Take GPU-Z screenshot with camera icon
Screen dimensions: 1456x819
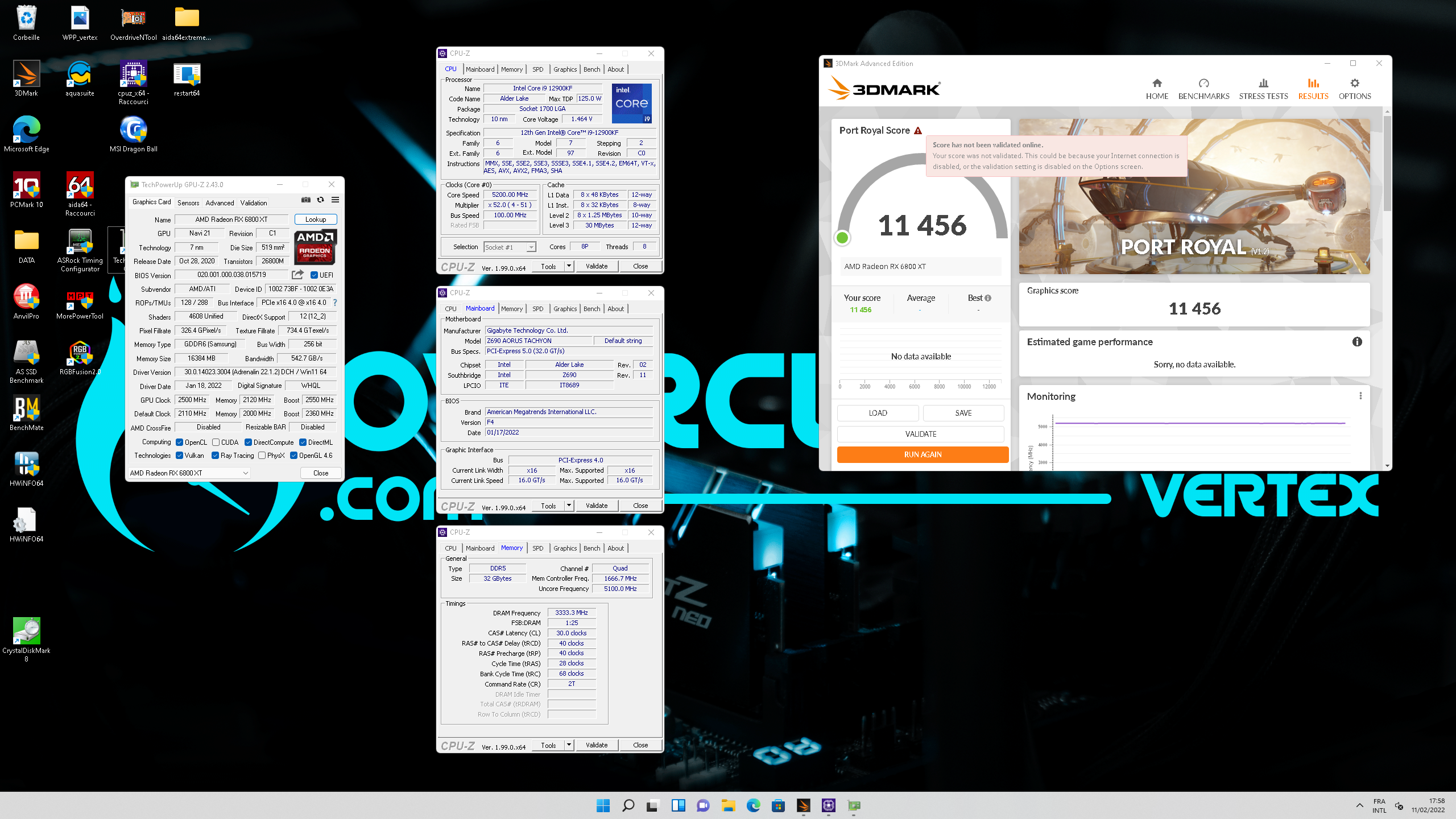(x=306, y=200)
